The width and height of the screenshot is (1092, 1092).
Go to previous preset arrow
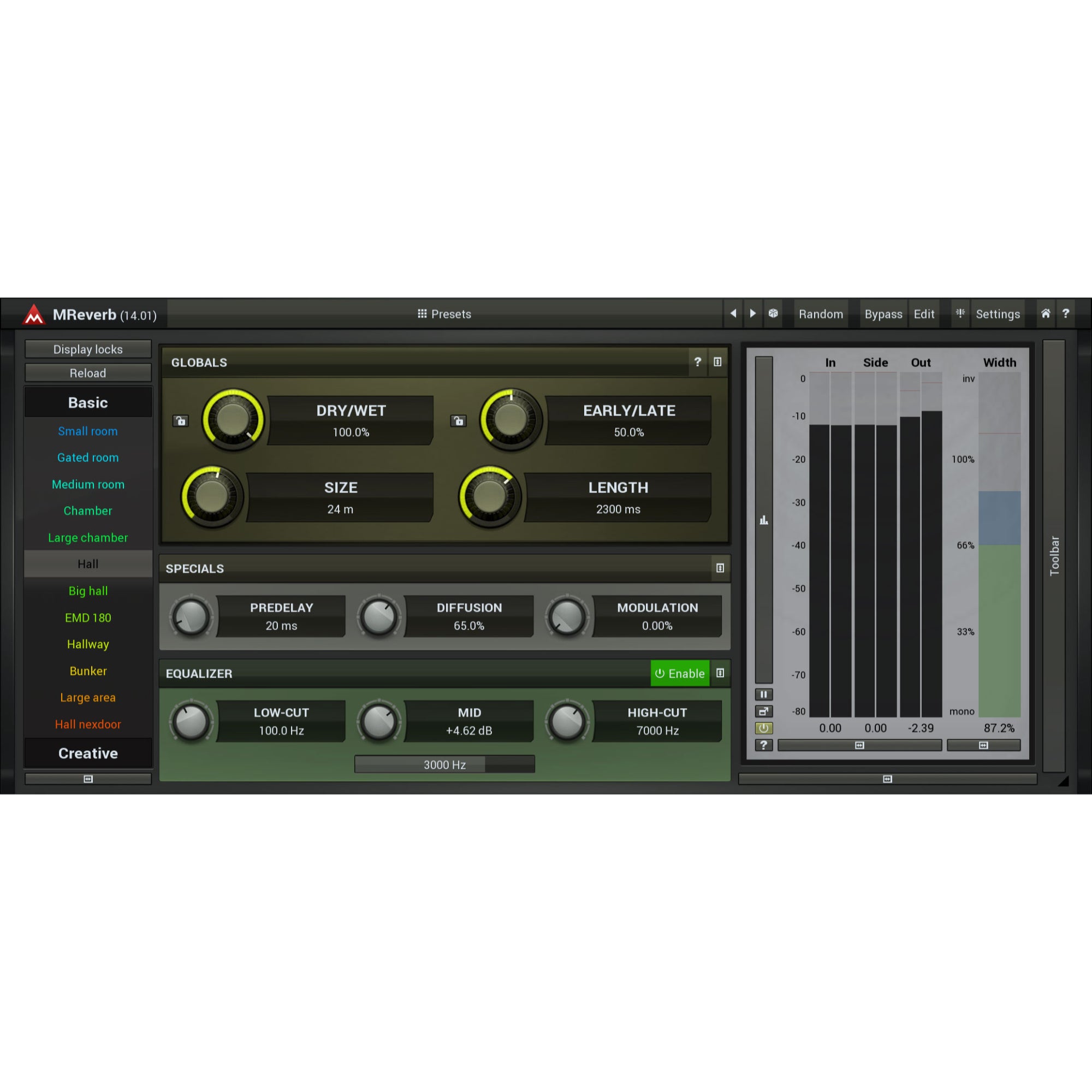[x=733, y=314]
